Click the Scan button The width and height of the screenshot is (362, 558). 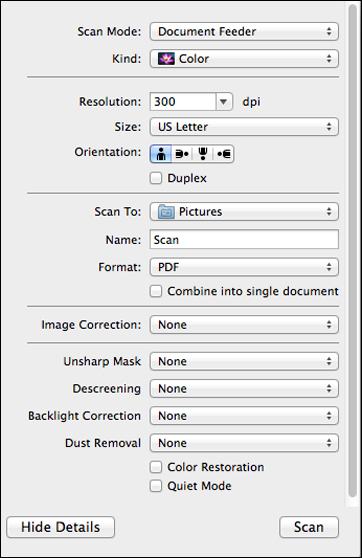(x=309, y=527)
